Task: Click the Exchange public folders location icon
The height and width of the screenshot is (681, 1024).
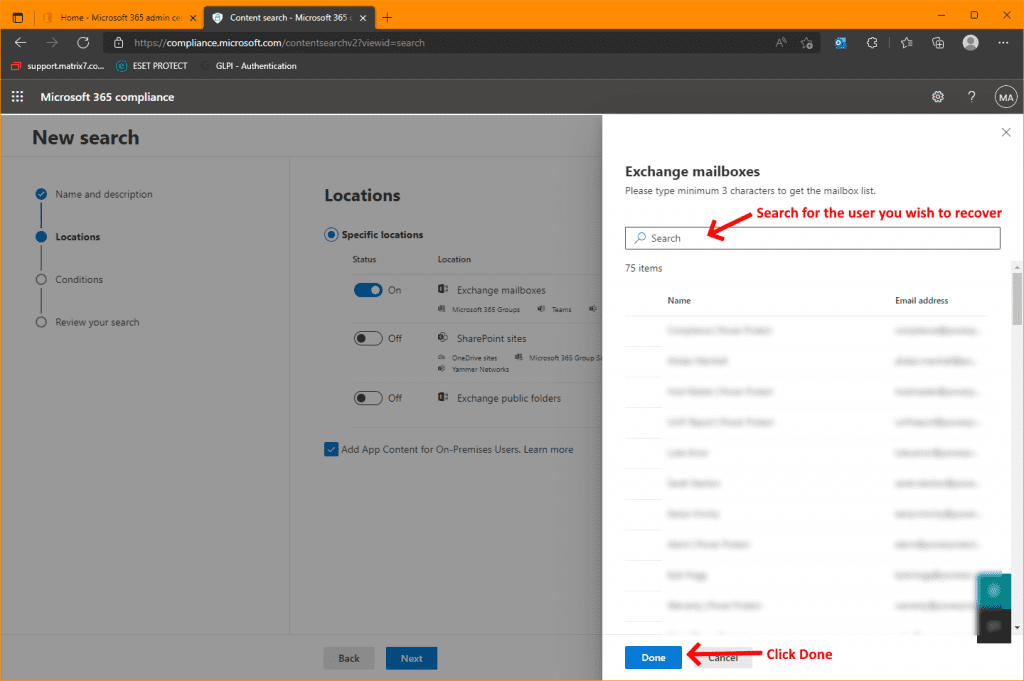Action: click(443, 397)
